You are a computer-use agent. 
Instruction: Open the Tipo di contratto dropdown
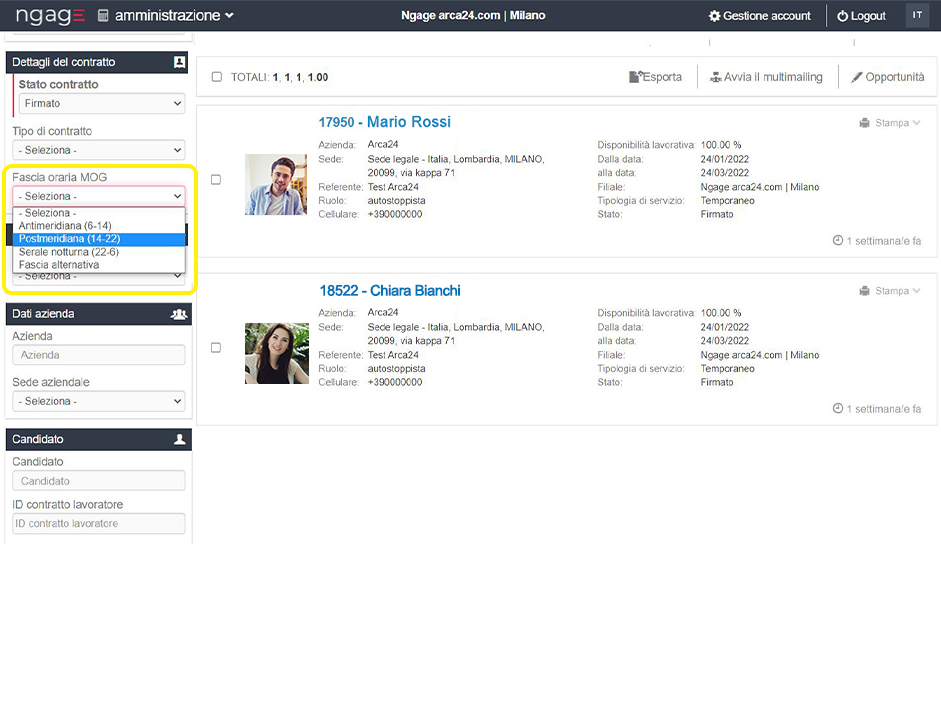98,150
